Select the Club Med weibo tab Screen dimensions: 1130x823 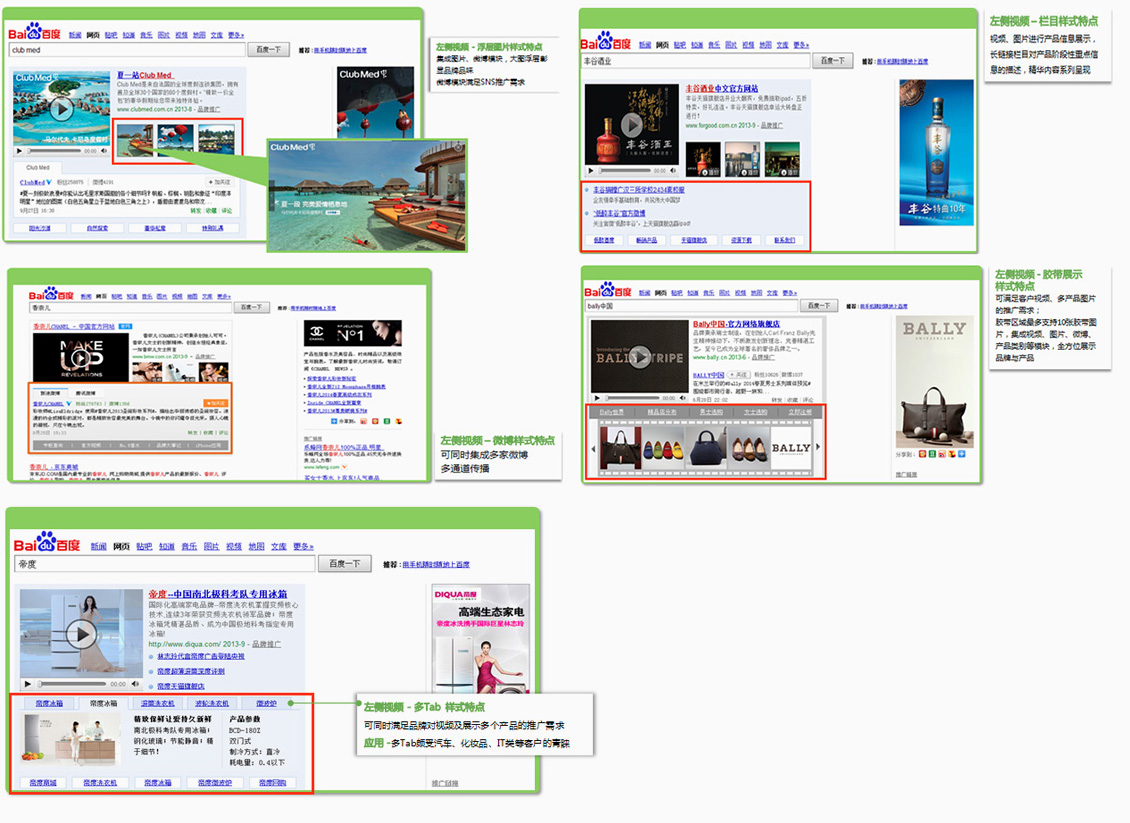pyautogui.click(x=37, y=167)
